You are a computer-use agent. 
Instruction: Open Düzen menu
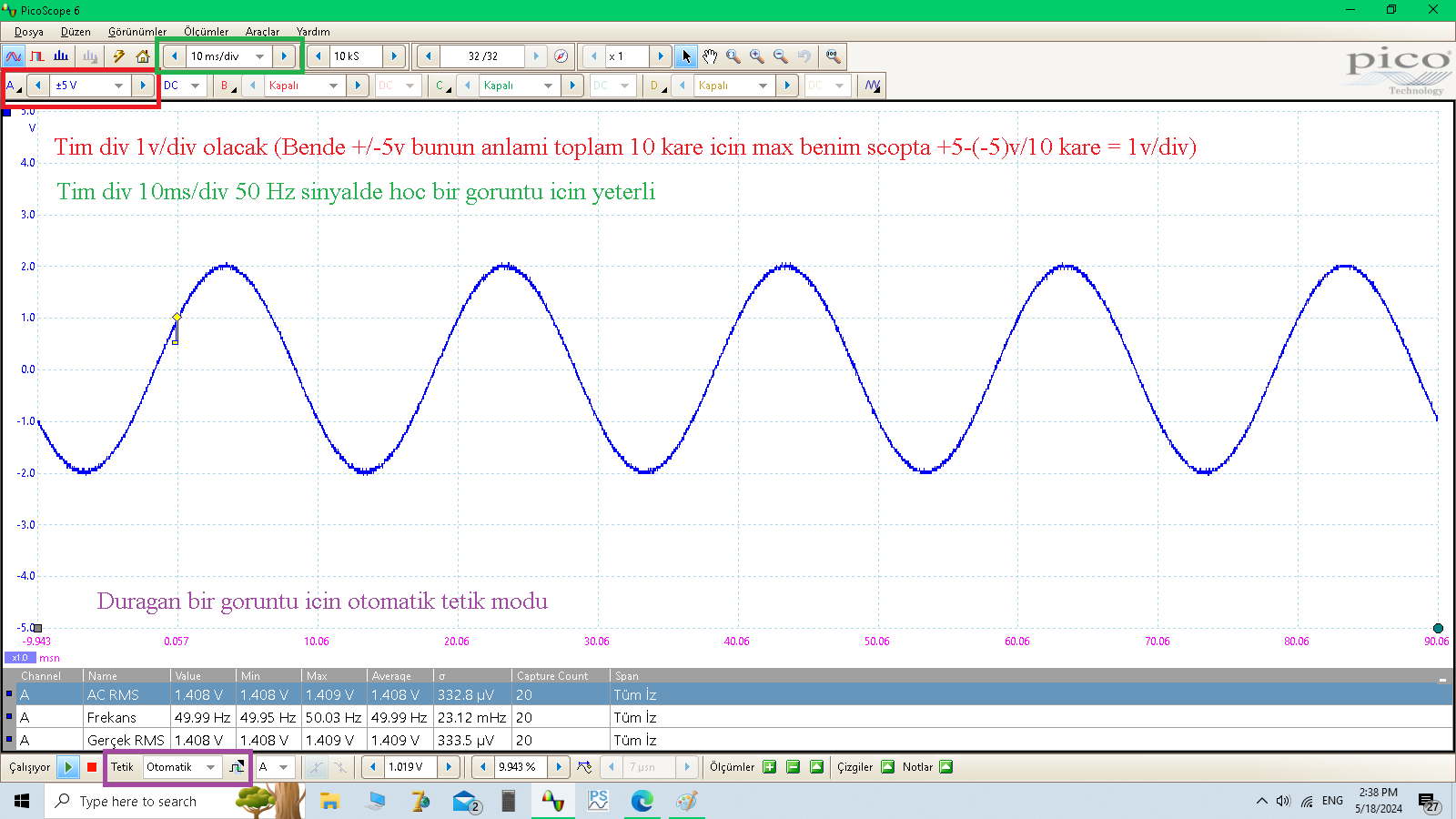click(76, 32)
